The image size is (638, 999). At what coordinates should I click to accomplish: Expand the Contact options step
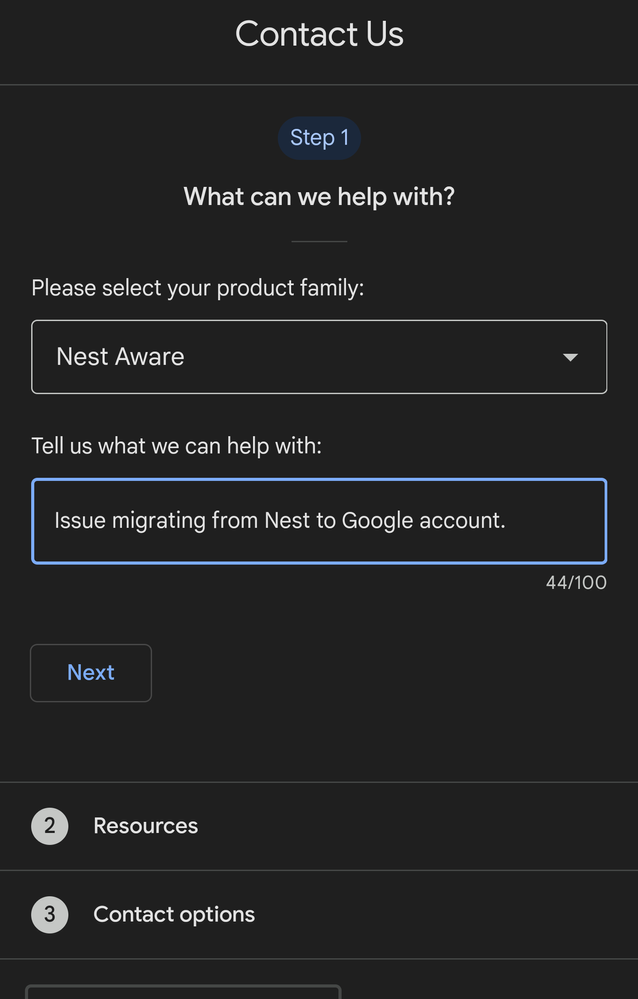coord(174,914)
